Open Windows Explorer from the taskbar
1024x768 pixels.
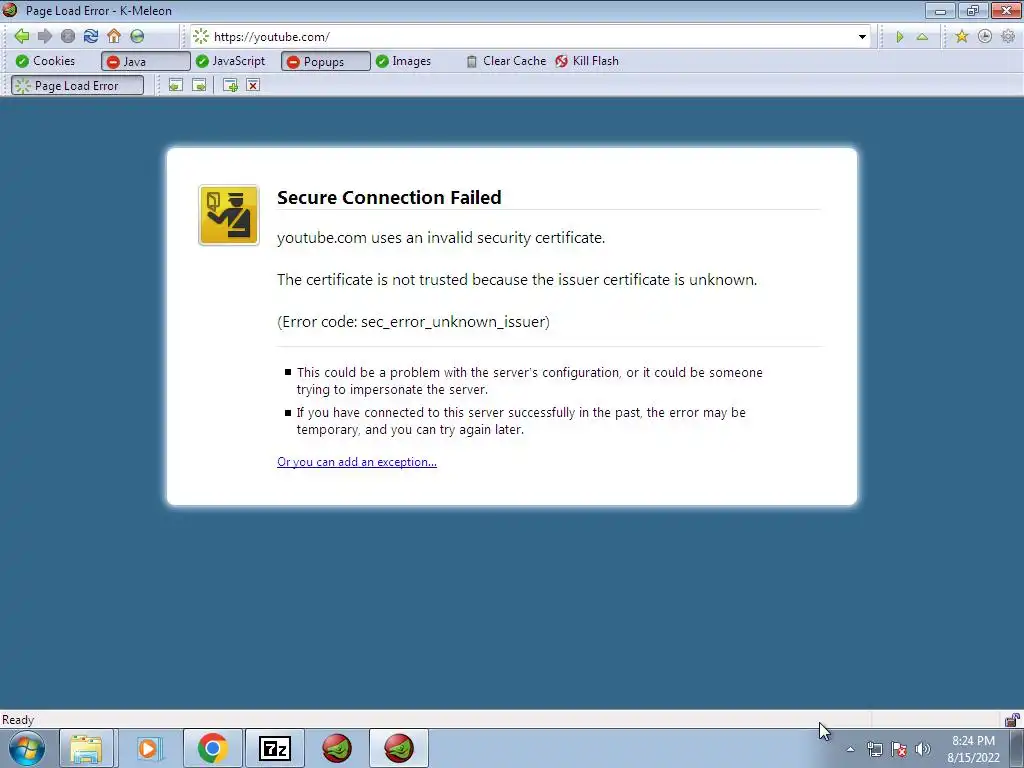pyautogui.click(x=86, y=748)
